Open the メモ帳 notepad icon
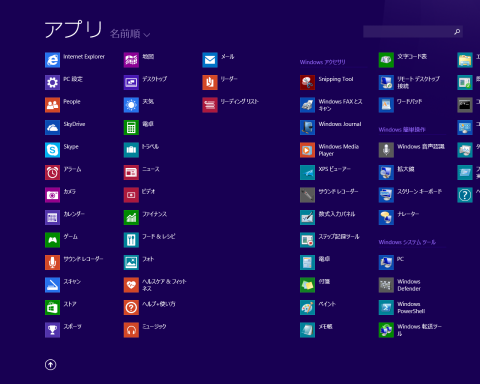This screenshot has width=480, height=384. 307,330
